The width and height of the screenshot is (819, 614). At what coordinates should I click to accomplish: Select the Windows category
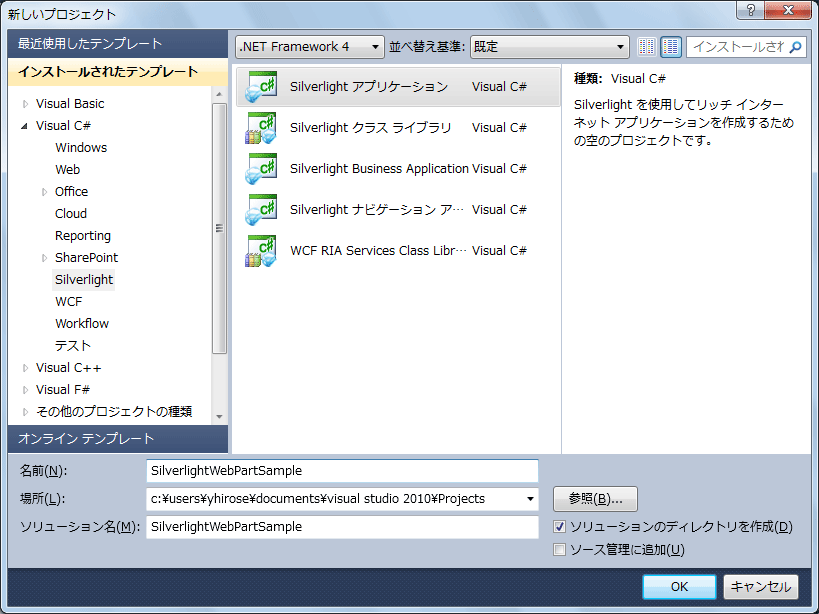coord(81,148)
